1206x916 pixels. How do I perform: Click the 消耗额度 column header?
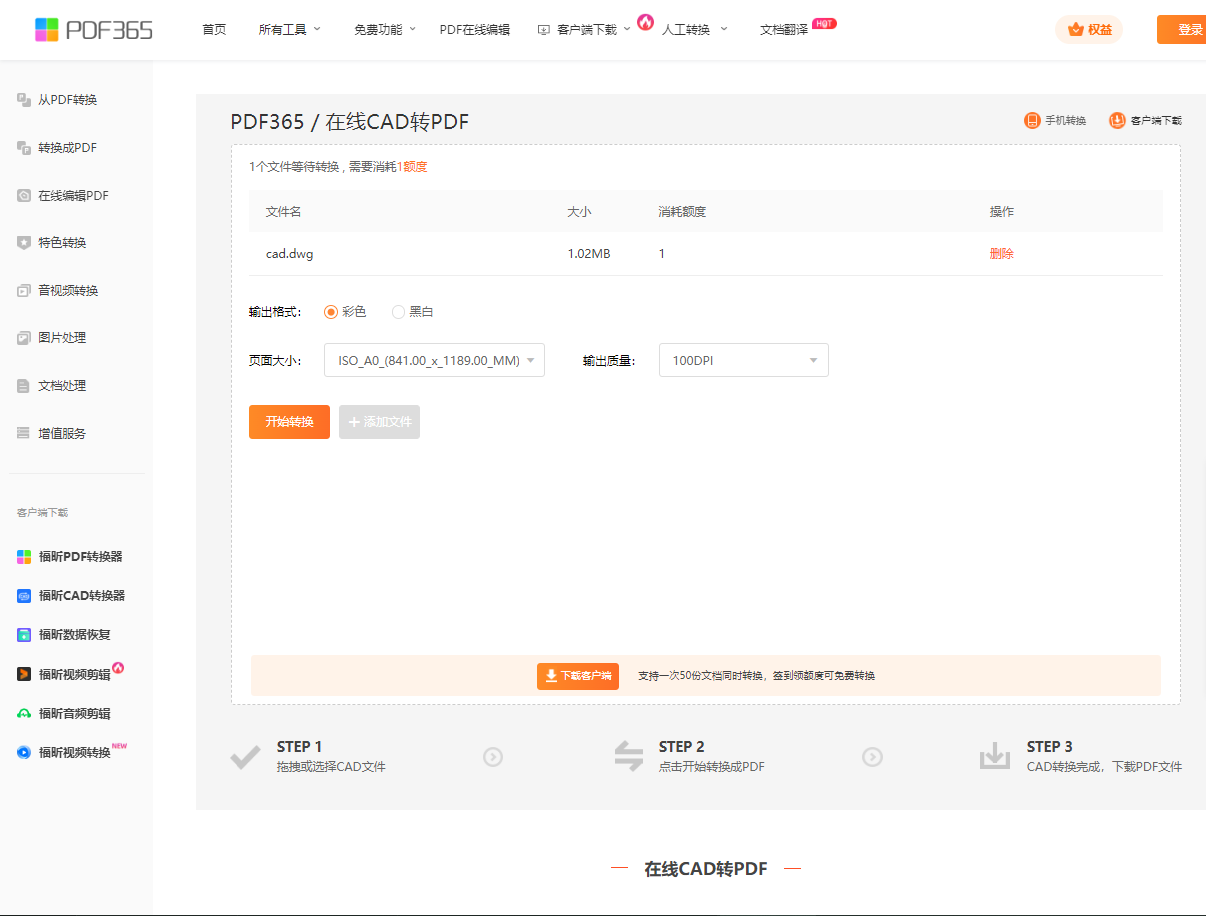(x=682, y=212)
